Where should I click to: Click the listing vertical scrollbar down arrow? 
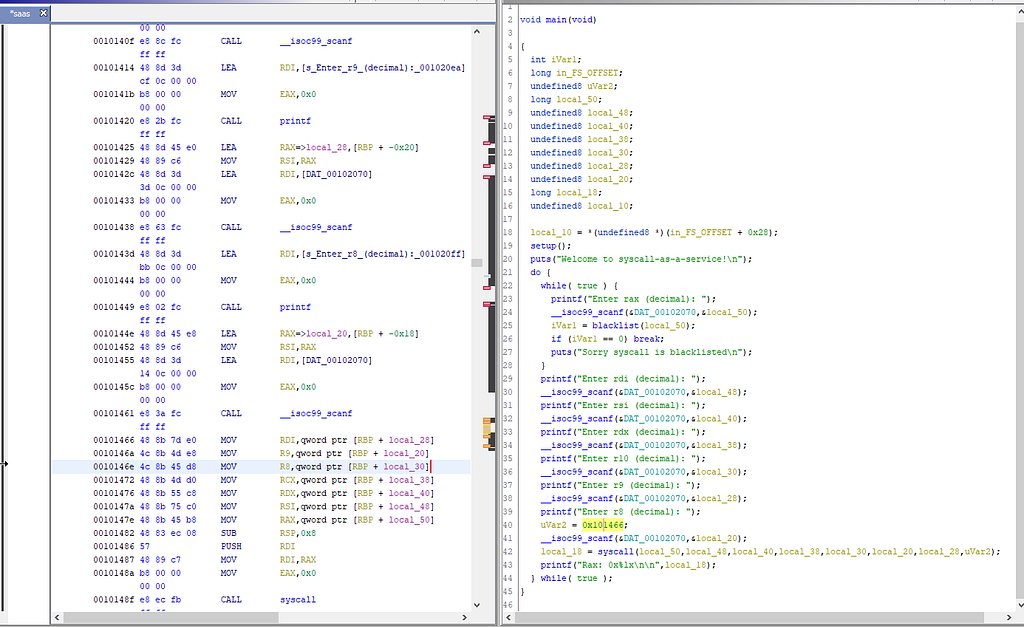click(477, 605)
